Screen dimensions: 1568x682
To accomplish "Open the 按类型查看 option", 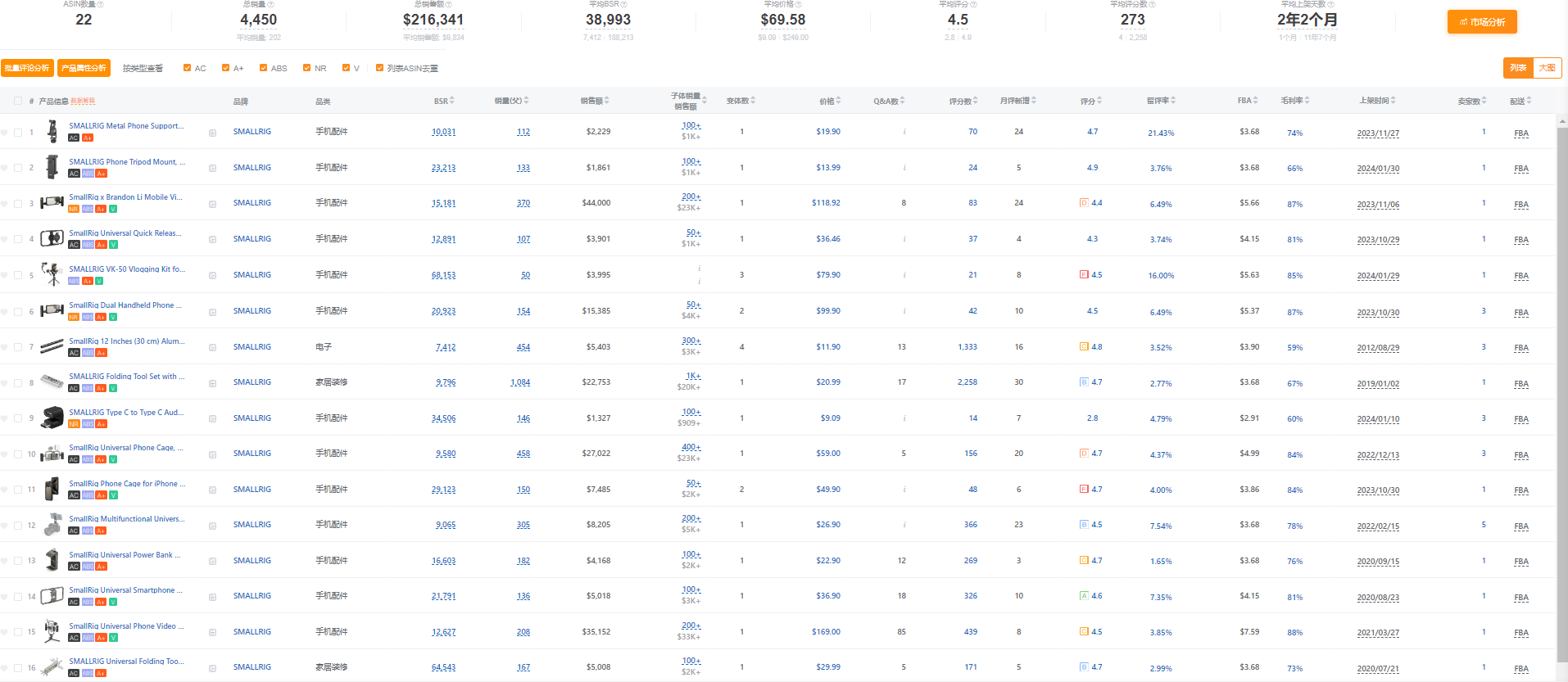I will tap(143, 68).
